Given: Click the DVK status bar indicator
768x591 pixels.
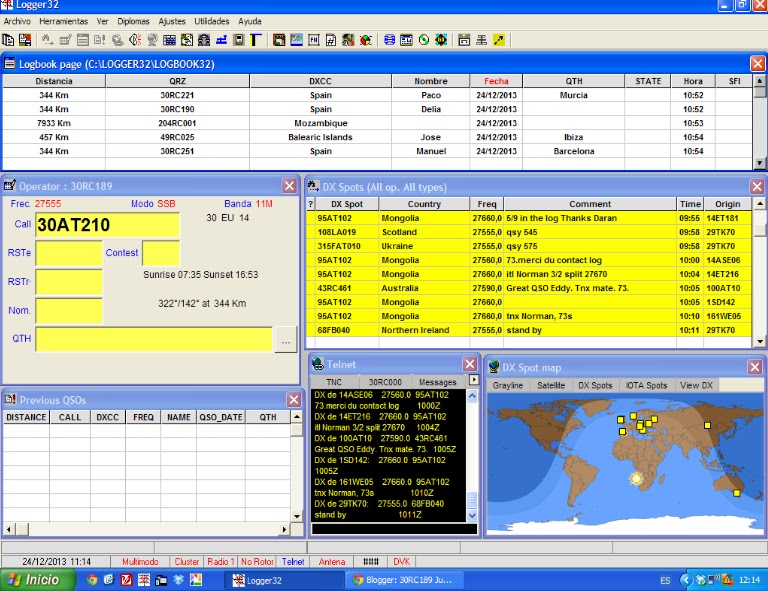Looking at the screenshot, I should 401,562.
